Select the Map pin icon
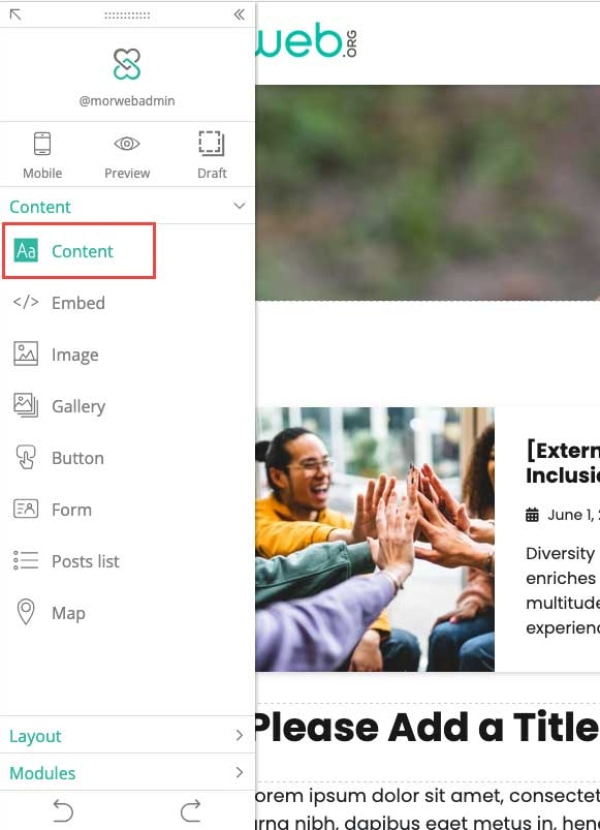The width and height of the screenshot is (600, 830). [26, 612]
